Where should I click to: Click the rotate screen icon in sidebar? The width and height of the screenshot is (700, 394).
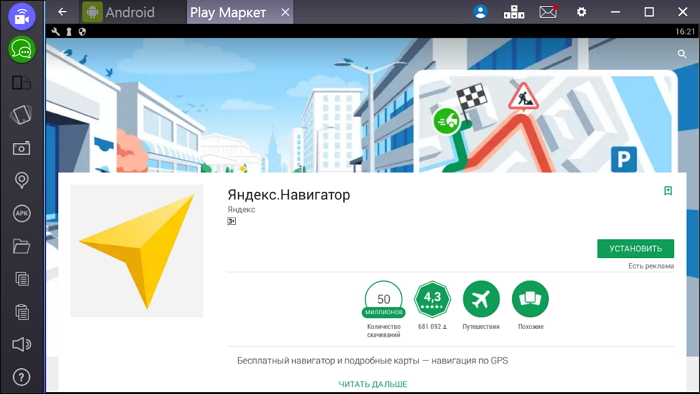click(21, 115)
